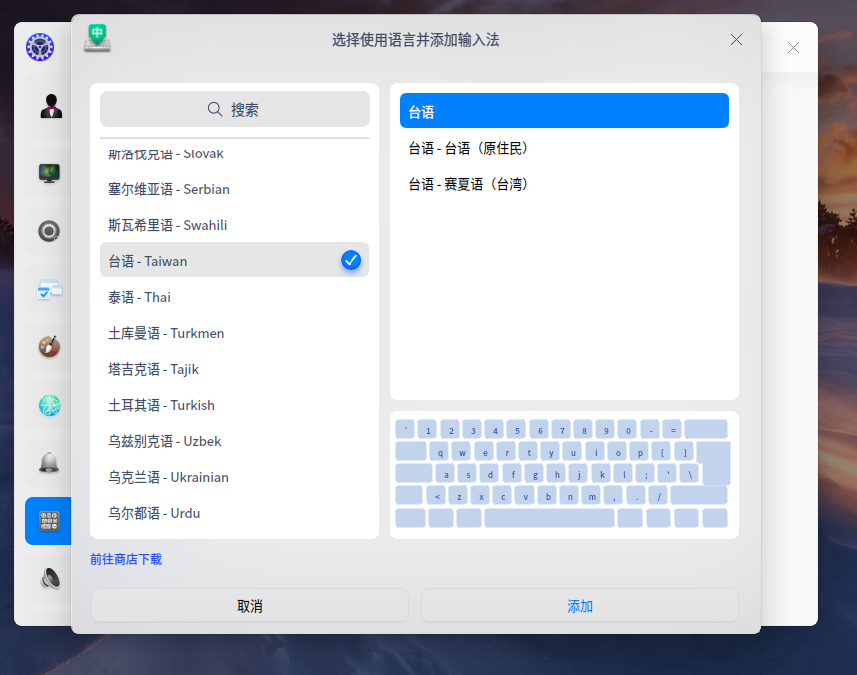Viewport: 857px width, 675px height.
Task: Click the q key on keyboard preview
Action: pyautogui.click(x=439, y=452)
